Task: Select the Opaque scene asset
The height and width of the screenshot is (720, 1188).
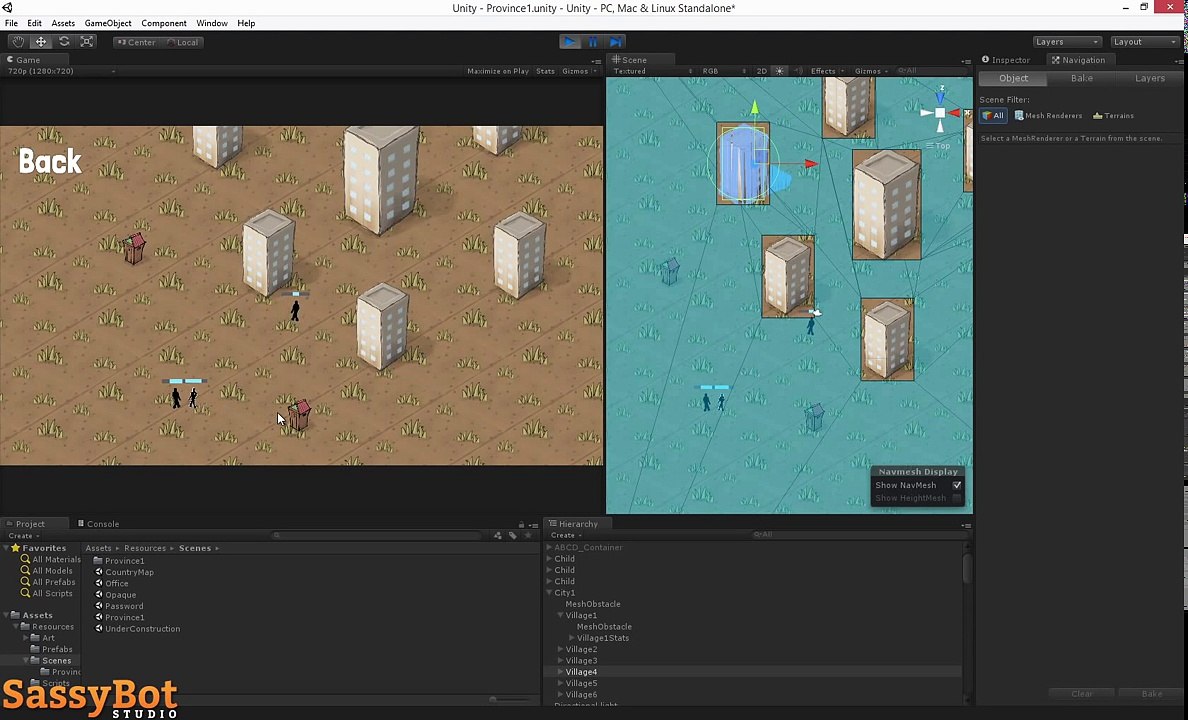Action: click(115, 595)
